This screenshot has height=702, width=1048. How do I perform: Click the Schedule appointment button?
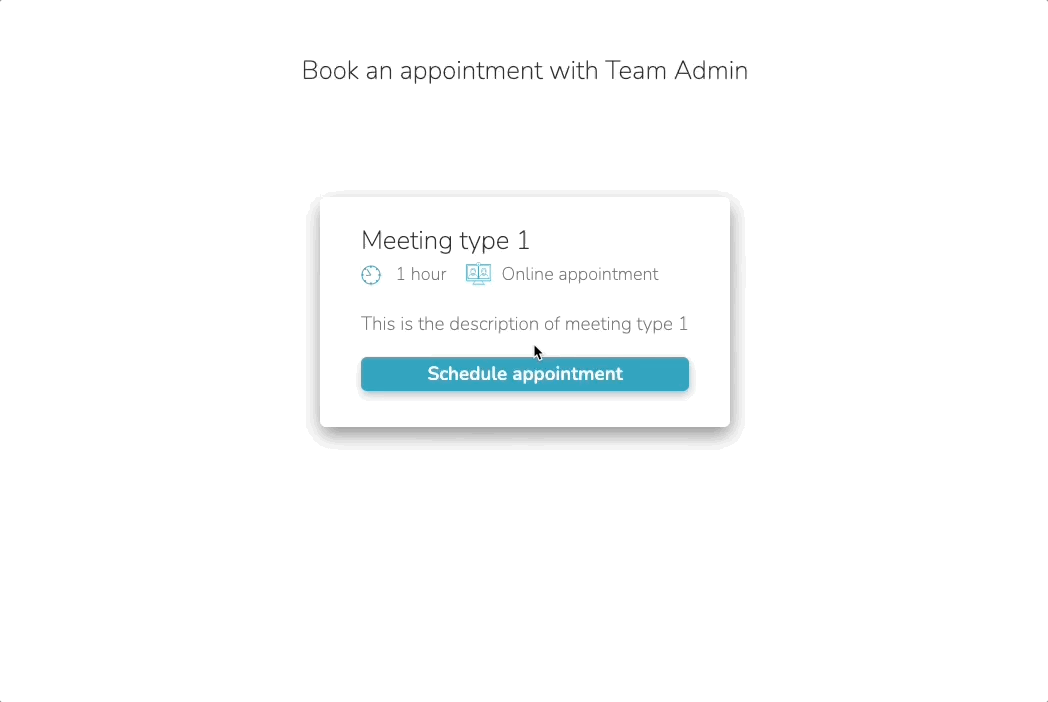pos(525,374)
